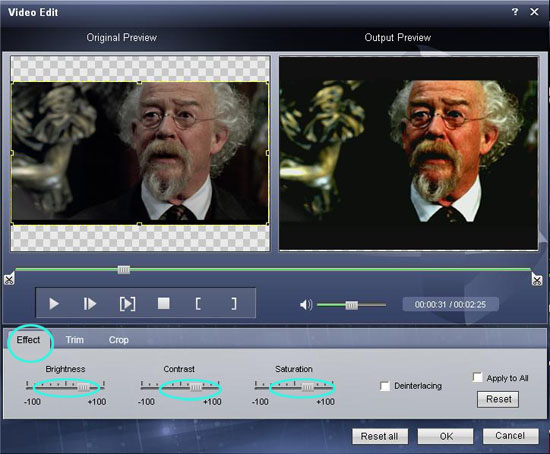
Task: Click the 00:00:31 / 00:02:25 time display
Action: click(x=450, y=305)
